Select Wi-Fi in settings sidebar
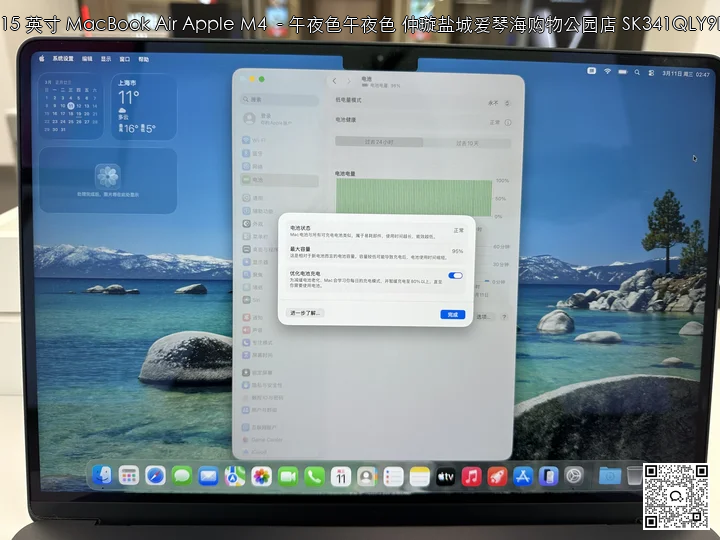 coord(280,140)
